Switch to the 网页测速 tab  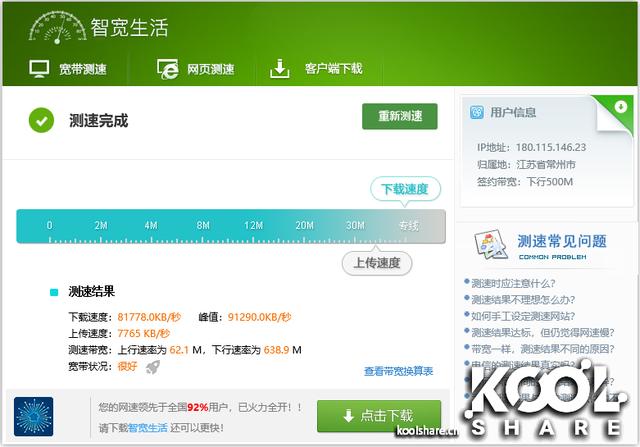point(196,69)
